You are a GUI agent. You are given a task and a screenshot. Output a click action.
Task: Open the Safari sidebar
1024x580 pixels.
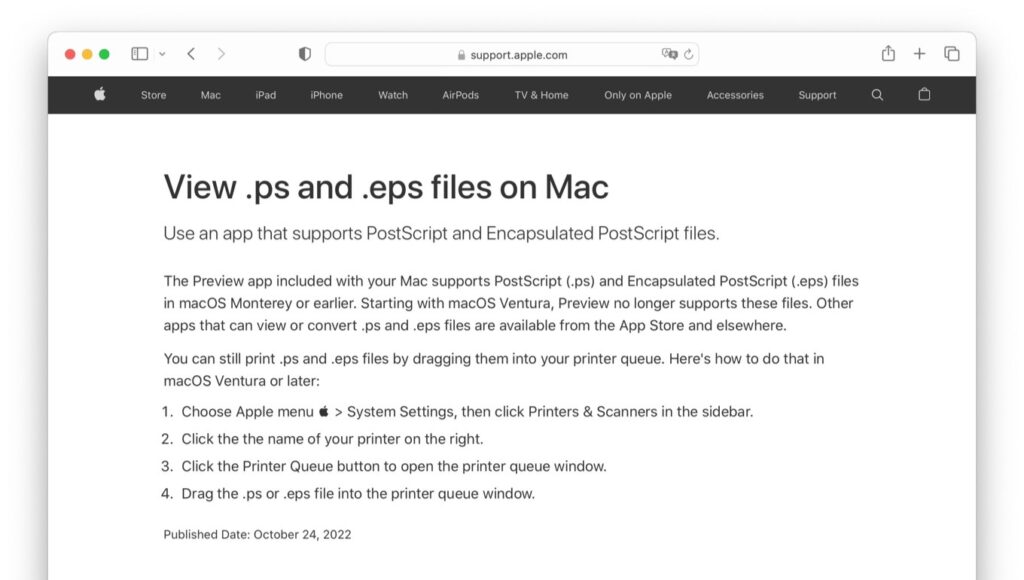[x=138, y=54]
